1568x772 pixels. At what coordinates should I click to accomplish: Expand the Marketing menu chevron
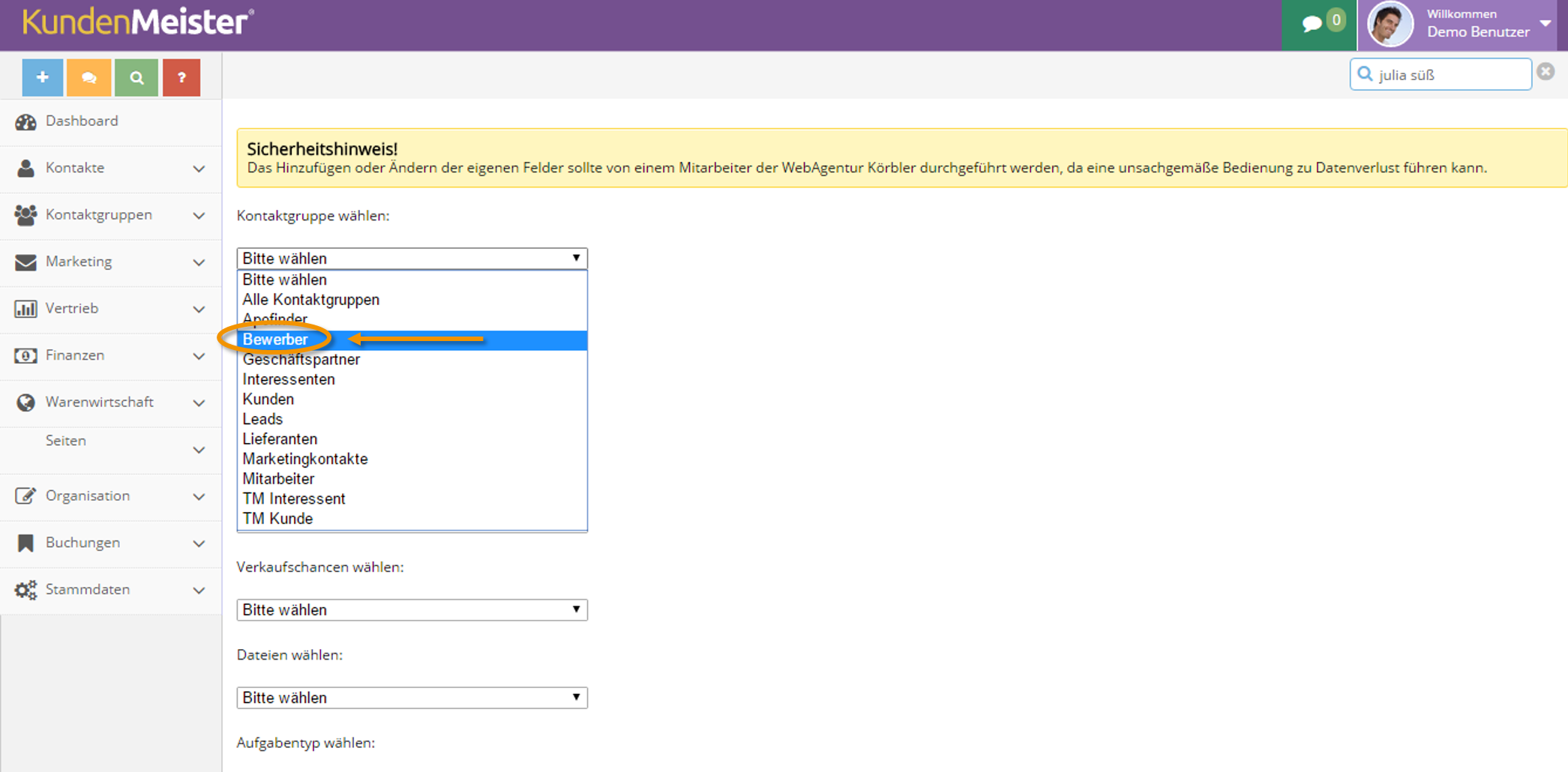(x=199, y=262)
